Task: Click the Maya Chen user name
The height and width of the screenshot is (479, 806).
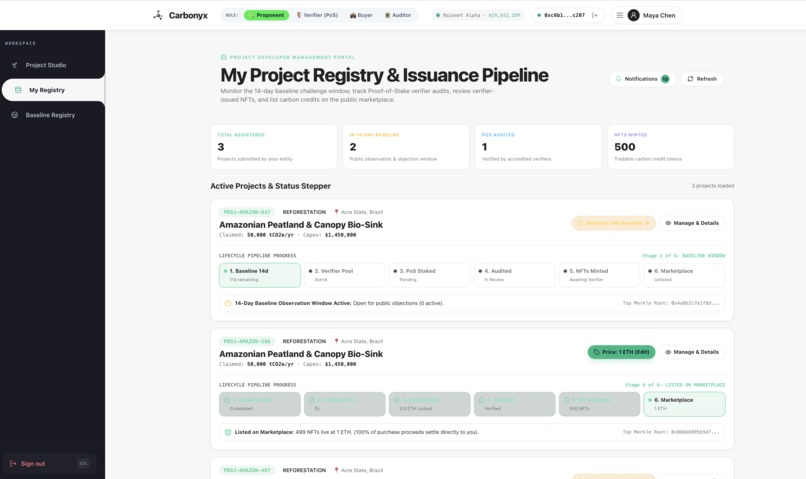Action: 659,15
